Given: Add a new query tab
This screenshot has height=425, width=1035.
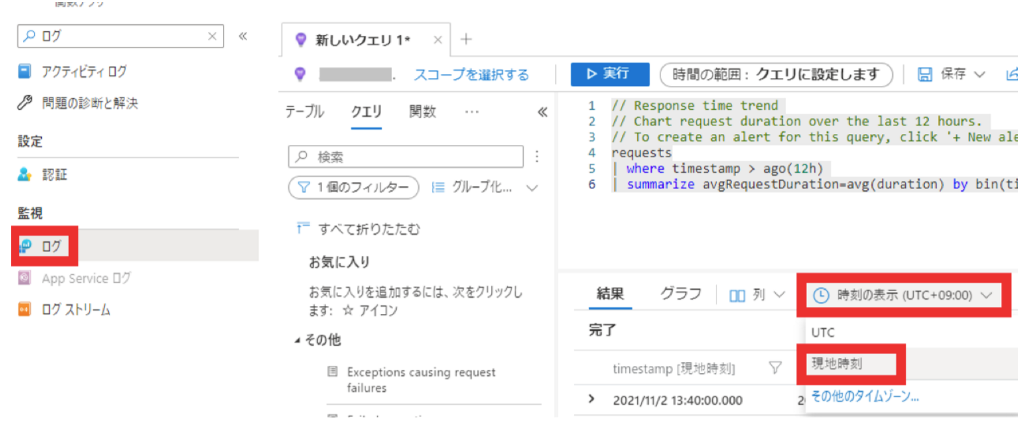Looking at the screenshot, I should click(466, 39).
